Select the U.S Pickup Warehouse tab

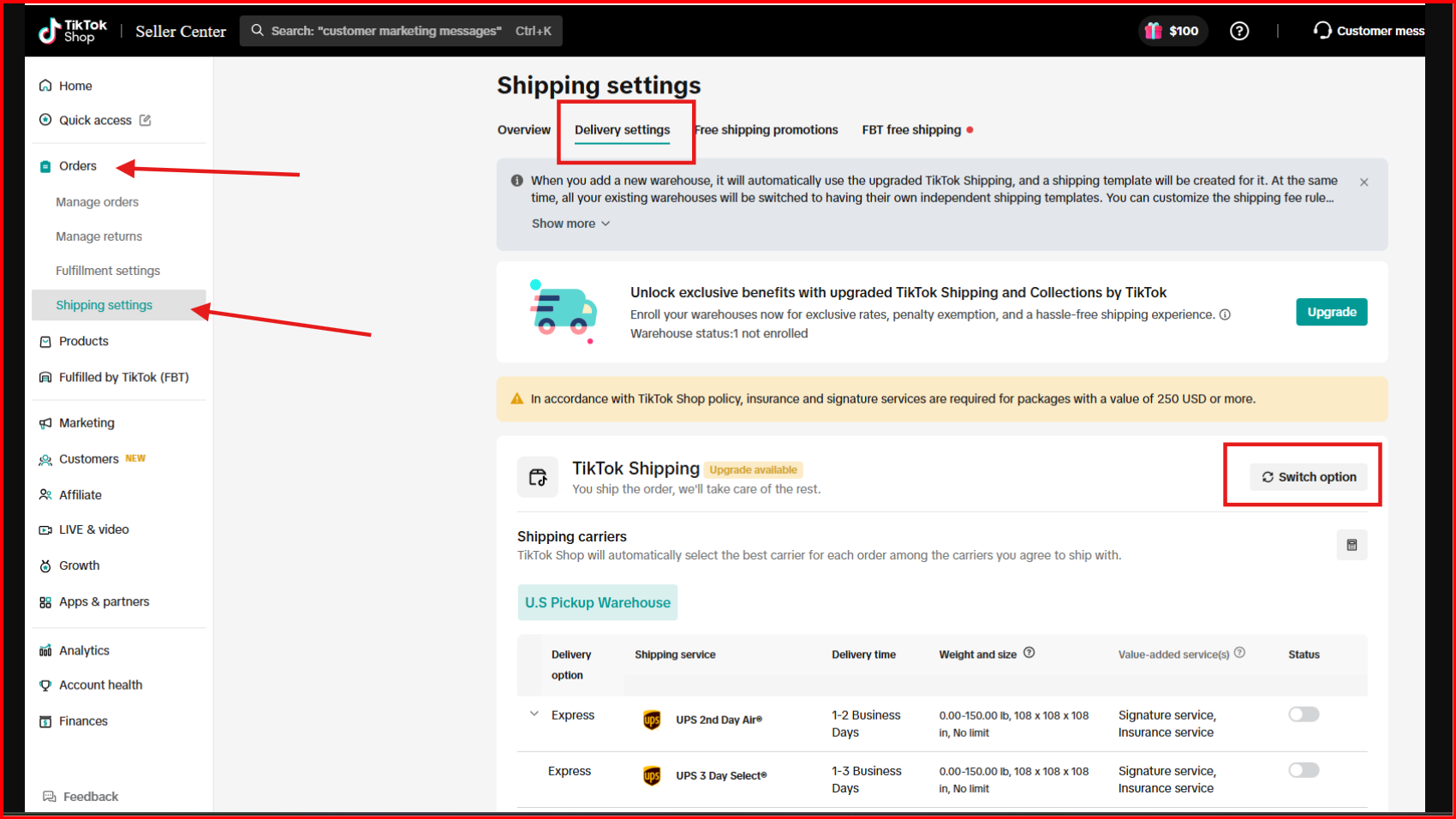598,602
